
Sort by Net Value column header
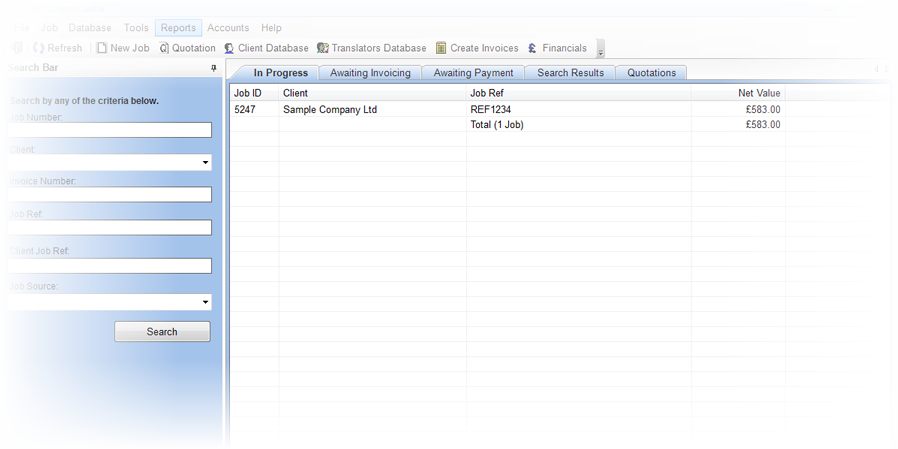(x=738, y=93)
